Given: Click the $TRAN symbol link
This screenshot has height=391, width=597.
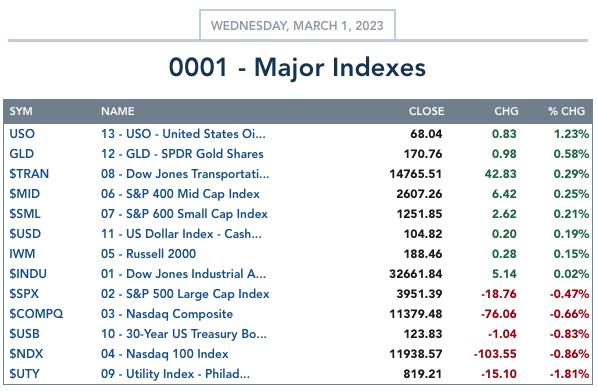Looking at the screenshot, I should coord(29,174).
